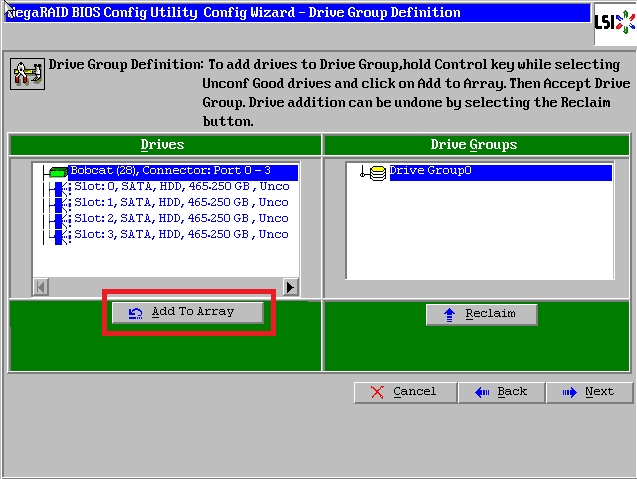Click the Reclaim button
The height and width of the screenshot is (479, 637).
[481, 314]
